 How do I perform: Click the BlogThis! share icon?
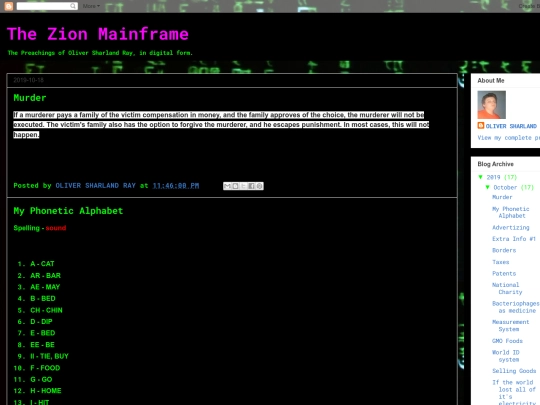click(x=235, y=186)
